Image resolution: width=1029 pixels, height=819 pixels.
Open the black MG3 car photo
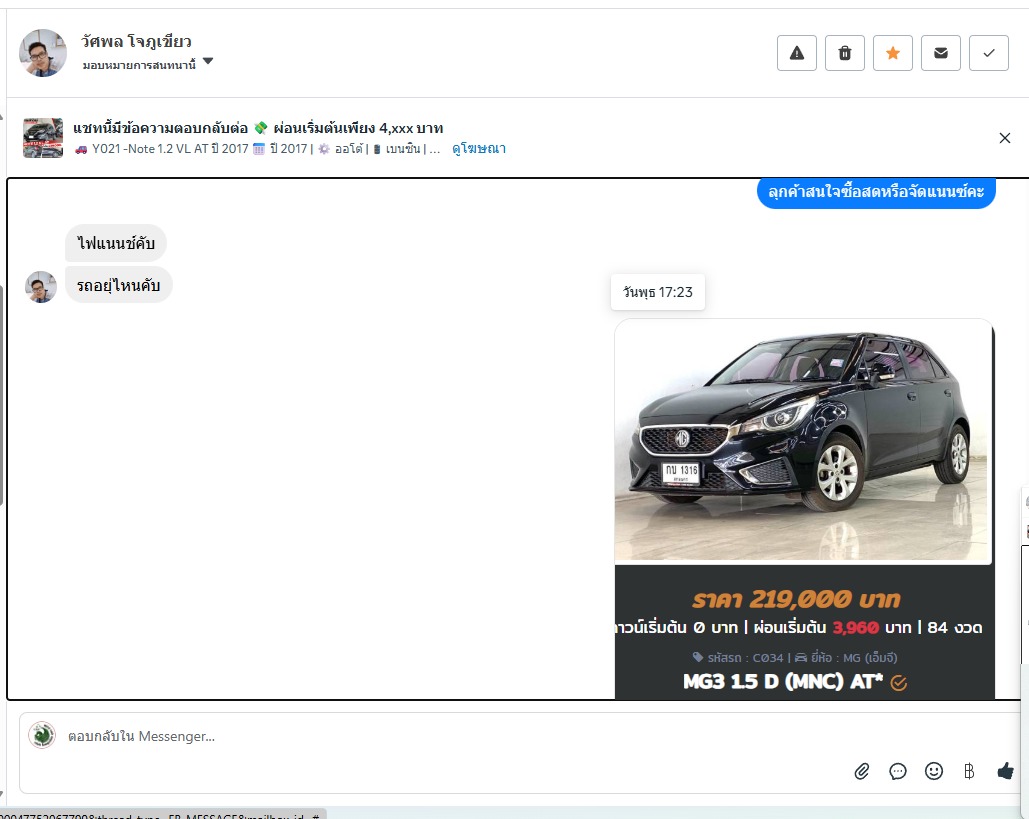click(803, 441)
